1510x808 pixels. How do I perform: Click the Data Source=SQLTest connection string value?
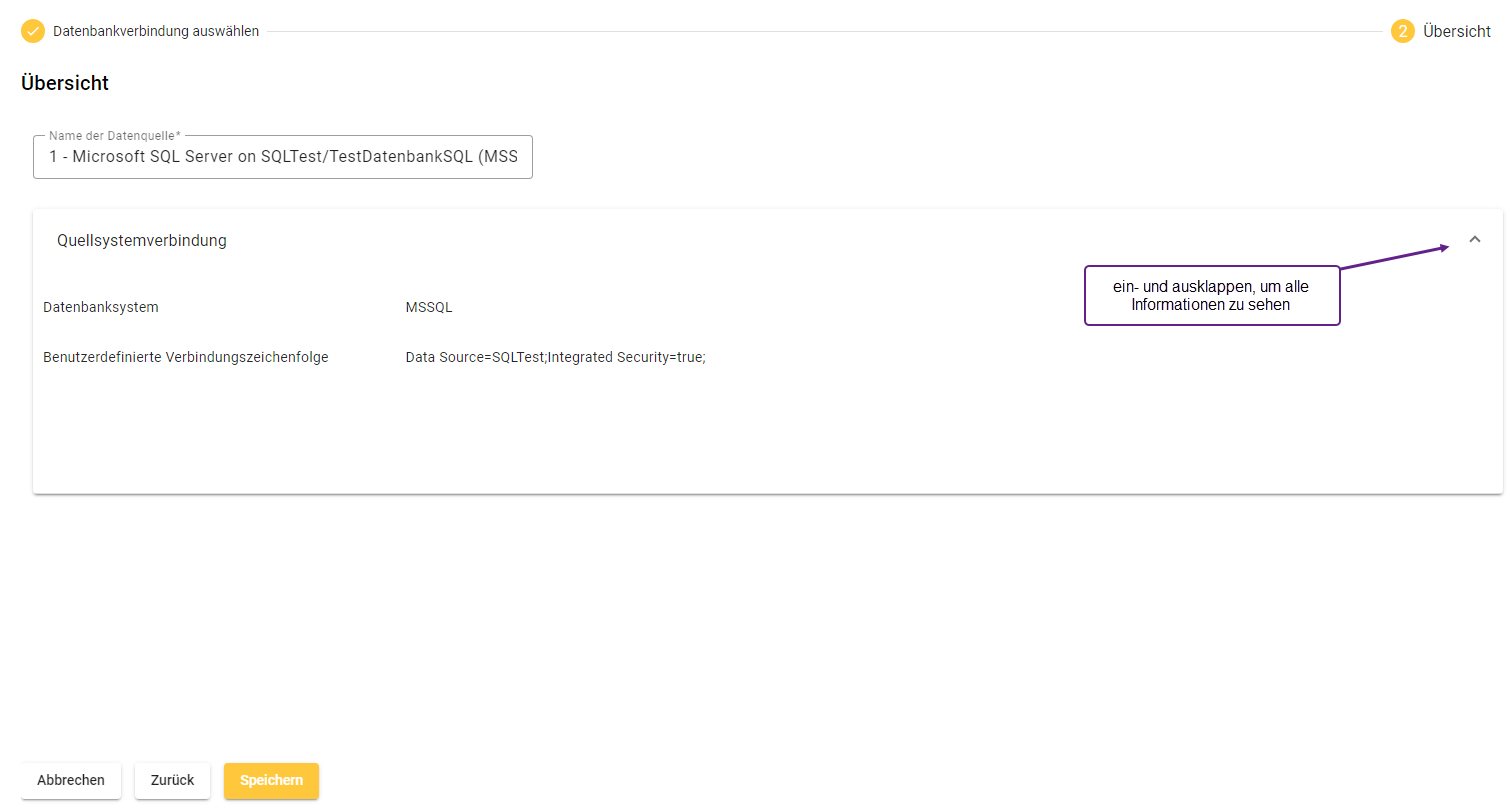click(x=555, y=357)
